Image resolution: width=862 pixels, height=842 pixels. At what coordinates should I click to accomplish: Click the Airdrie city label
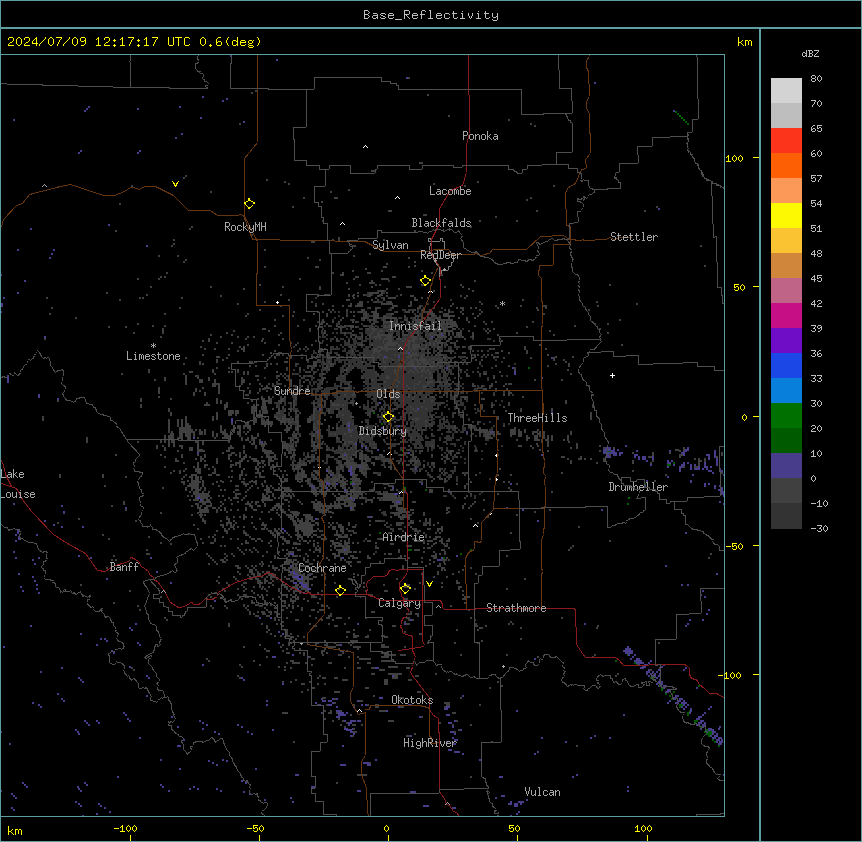click(403, 537)
